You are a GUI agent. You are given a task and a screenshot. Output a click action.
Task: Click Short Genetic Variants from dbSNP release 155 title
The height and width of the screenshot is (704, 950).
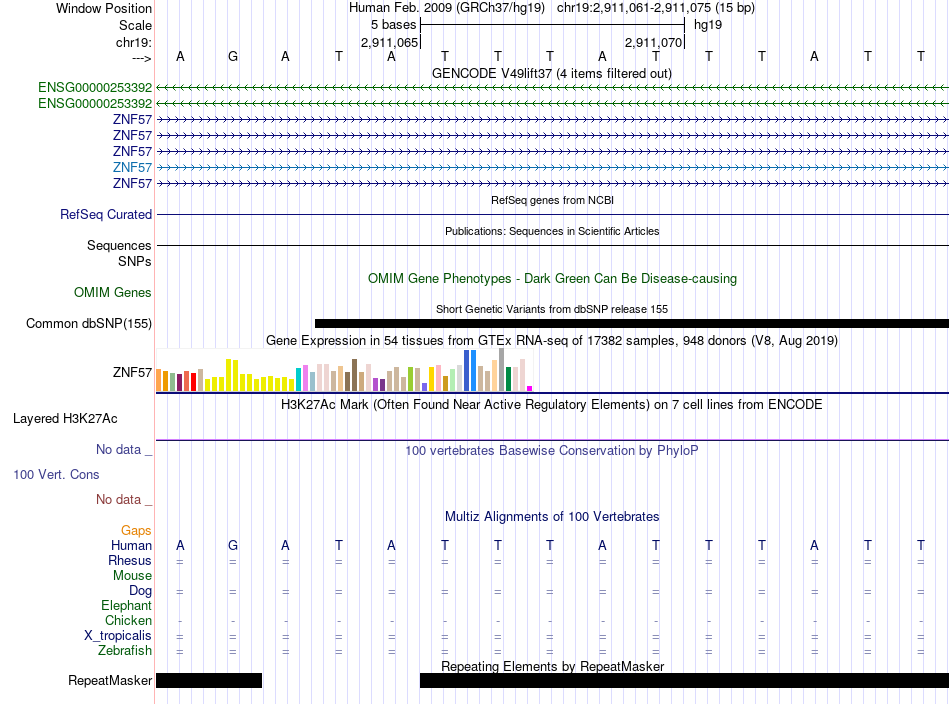(x=552, y=309)
